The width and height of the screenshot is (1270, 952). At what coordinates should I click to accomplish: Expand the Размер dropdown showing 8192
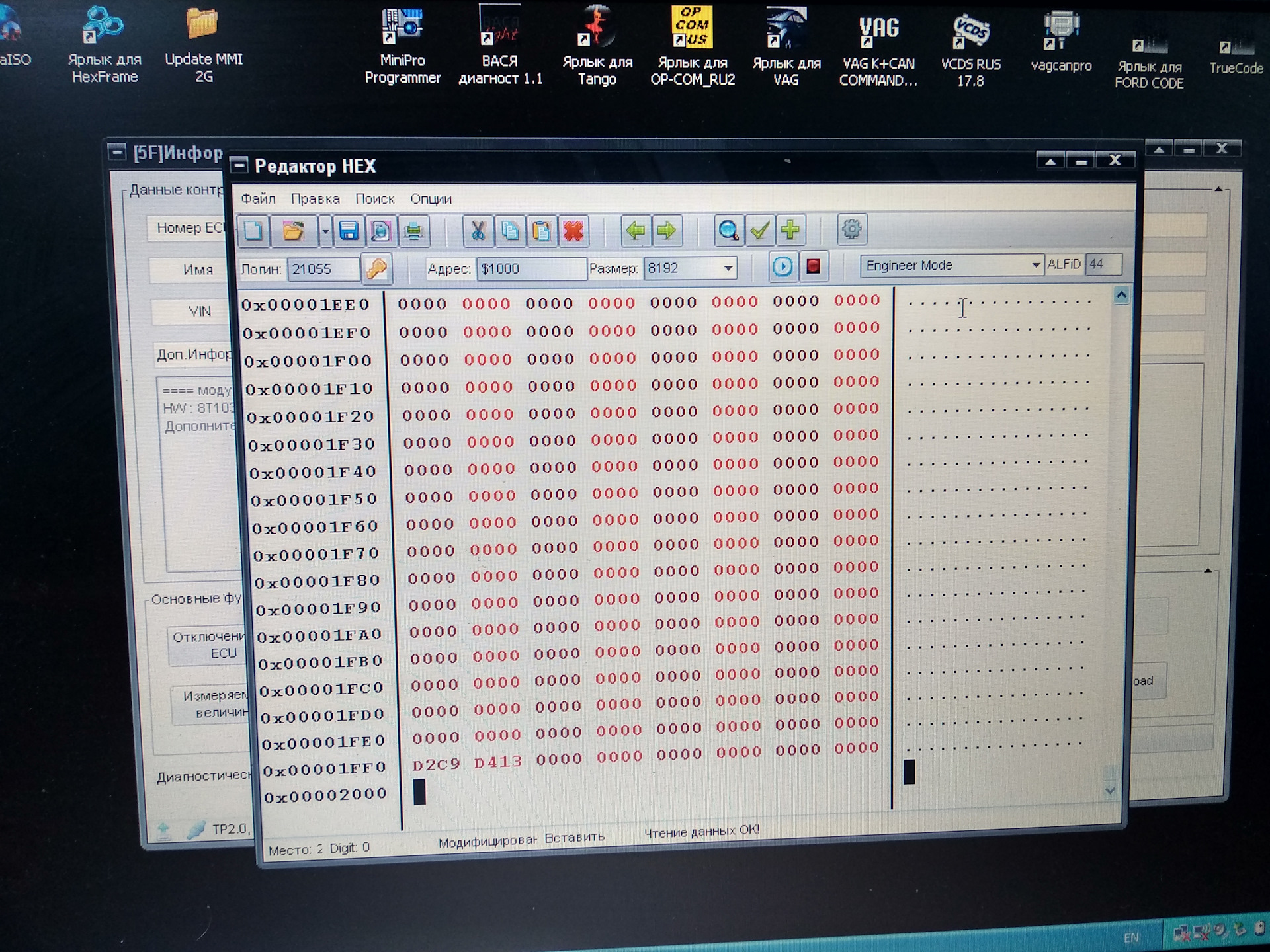tap(728, 268)
